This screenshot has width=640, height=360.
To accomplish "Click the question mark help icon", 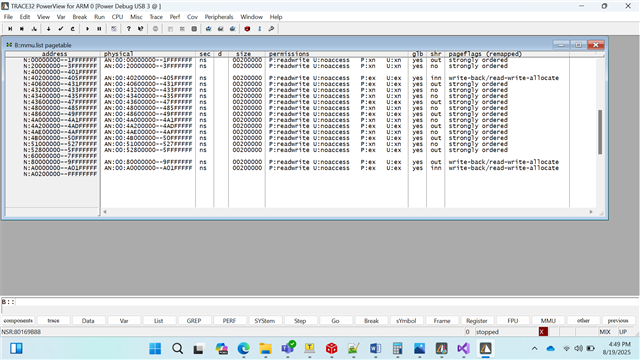I will pos(129,29).
